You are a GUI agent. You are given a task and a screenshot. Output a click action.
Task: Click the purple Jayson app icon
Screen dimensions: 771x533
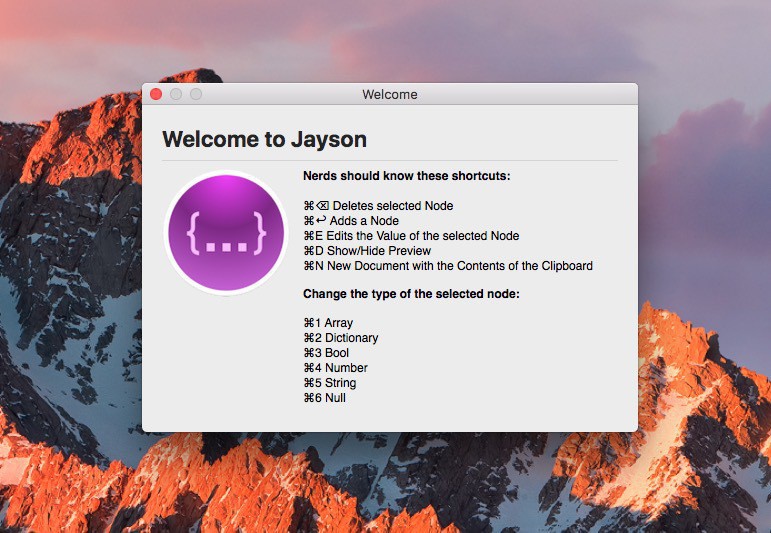[x=226, y=233]
